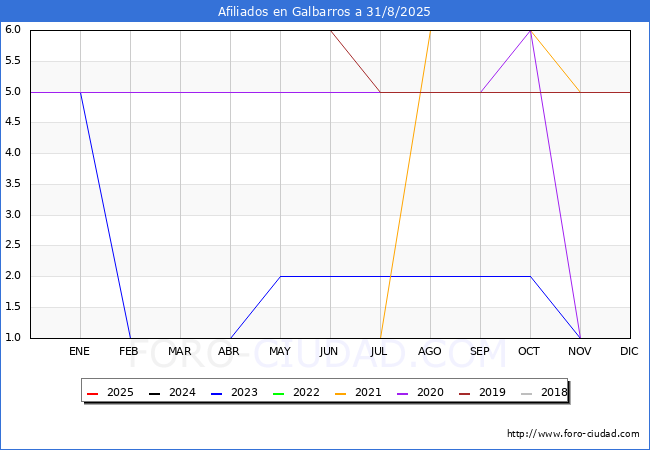Click the 6.0 y-axis value

coord(13,29)
